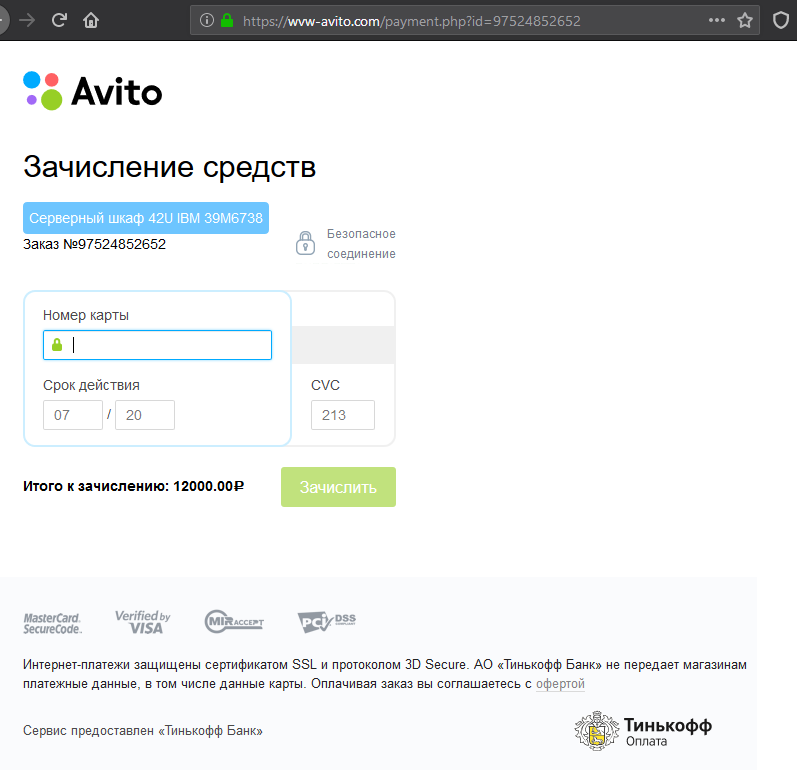Go to the browser home page
This screenshot has height=770, width=797.
pyautogui.click(x=91, y=20)
